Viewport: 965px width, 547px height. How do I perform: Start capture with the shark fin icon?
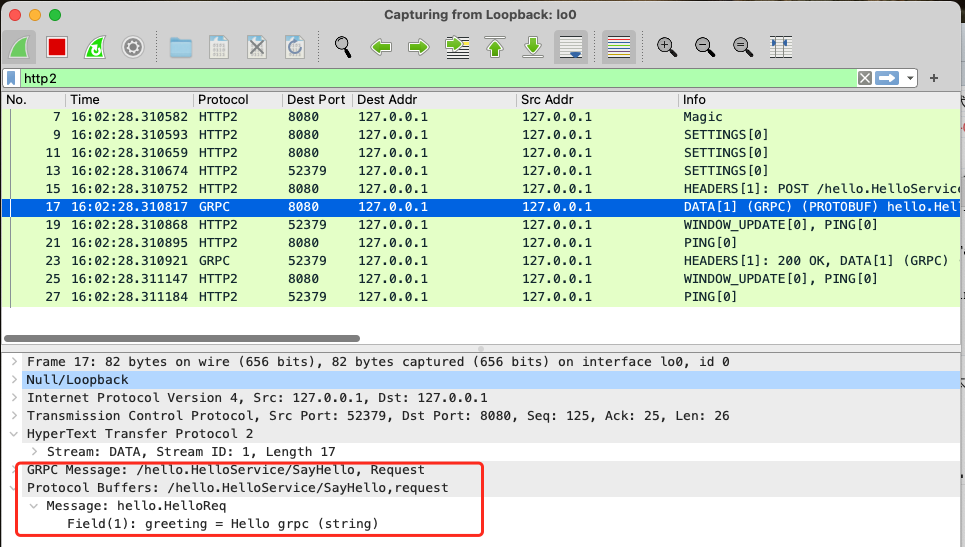tap(19, 47)
